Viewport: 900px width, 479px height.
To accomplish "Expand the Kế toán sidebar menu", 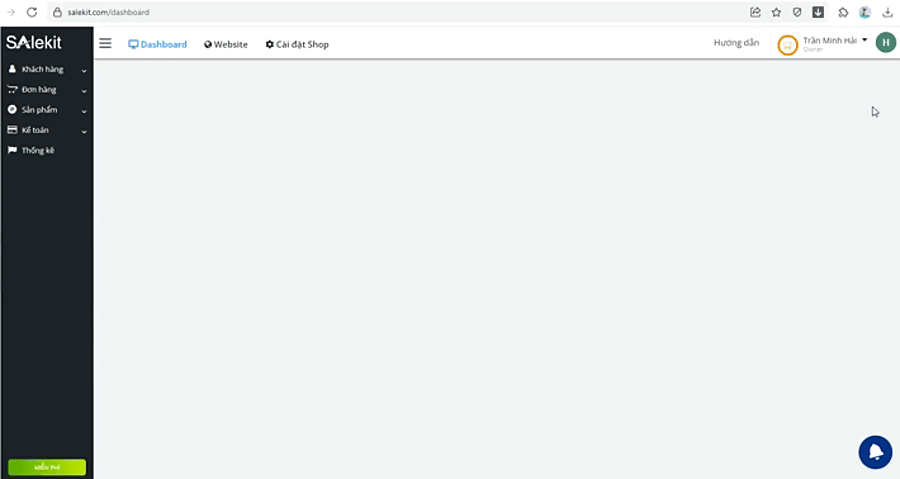I will (x=47, y=130).
